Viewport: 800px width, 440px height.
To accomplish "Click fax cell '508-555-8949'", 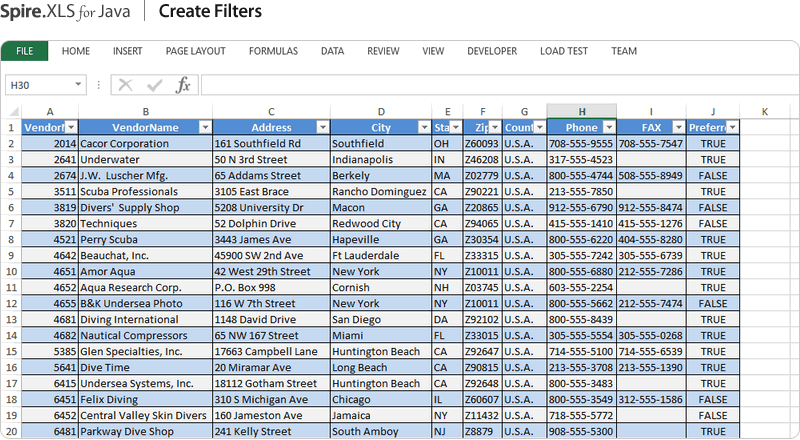I will 651,176.
